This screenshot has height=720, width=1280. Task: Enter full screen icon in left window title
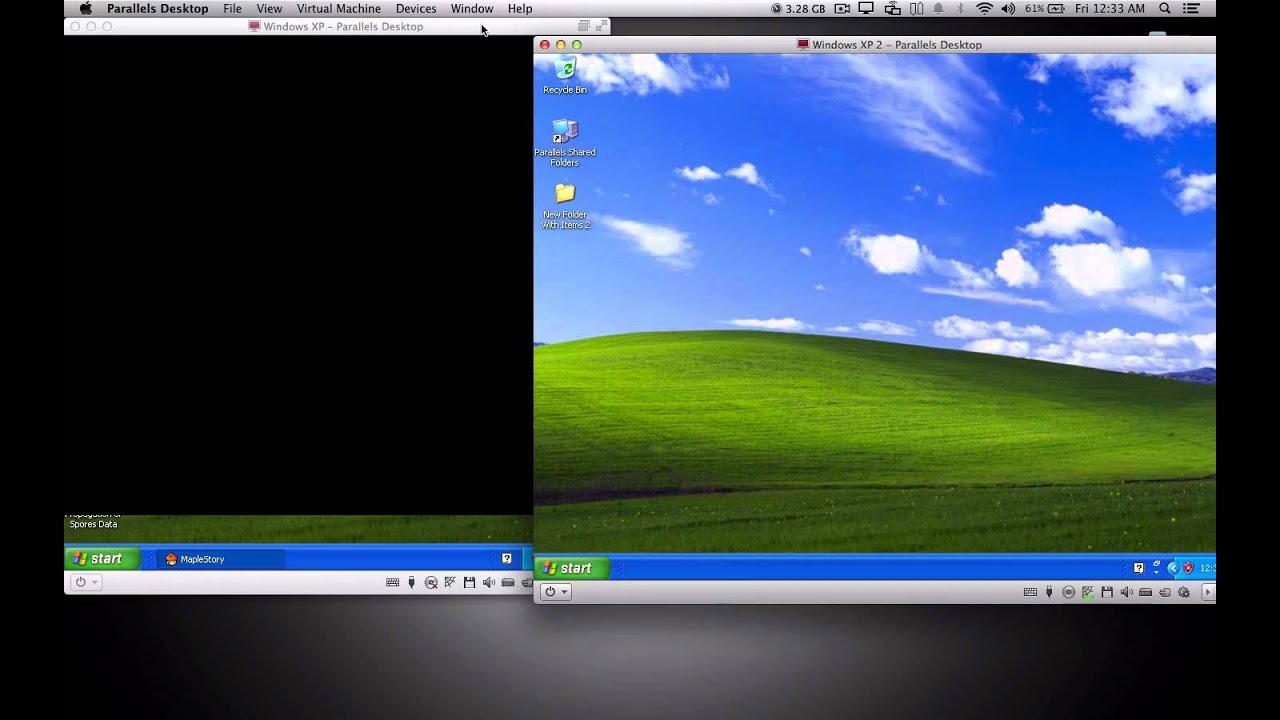pos(600,26)
